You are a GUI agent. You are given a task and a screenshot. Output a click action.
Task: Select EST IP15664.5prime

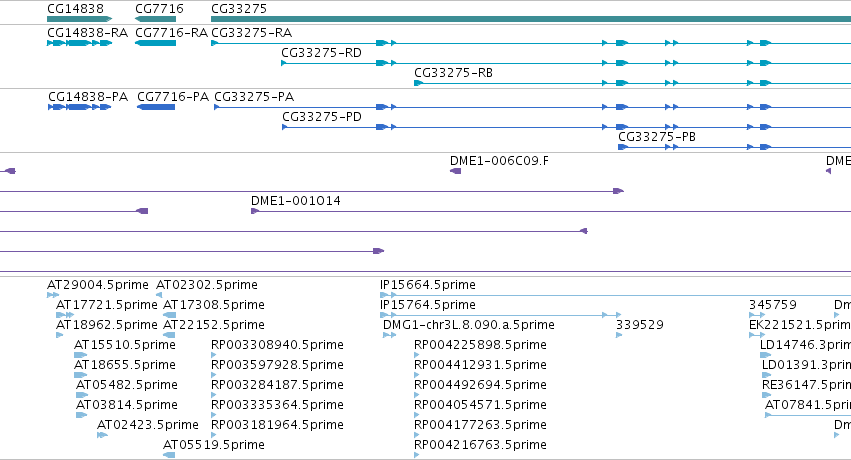click(x=428, y=285)
